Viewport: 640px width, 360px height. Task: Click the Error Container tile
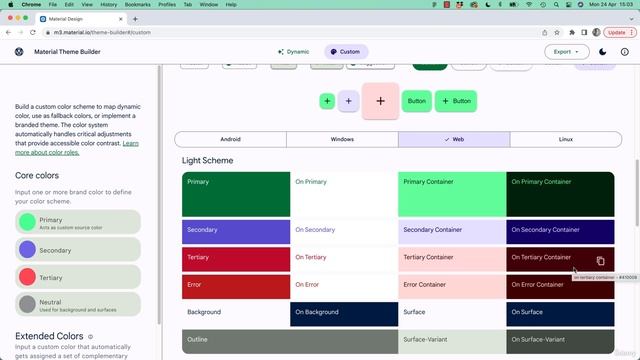click(x=452, y=287)
